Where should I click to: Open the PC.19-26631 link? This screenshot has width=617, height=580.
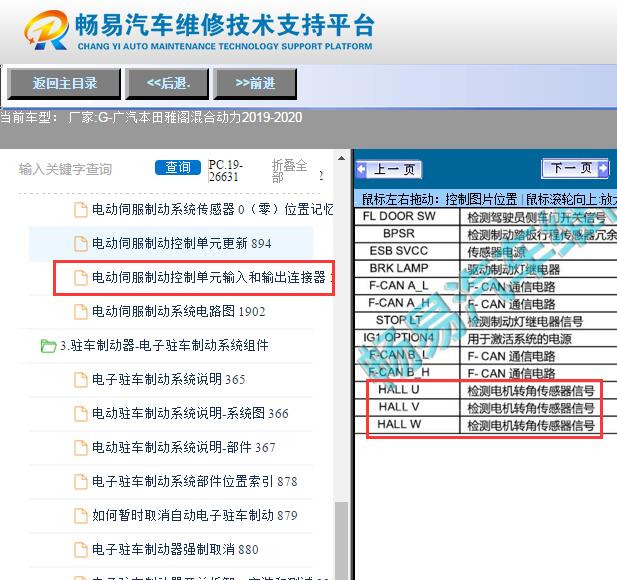pyautogui.click(x=225, y=170)
